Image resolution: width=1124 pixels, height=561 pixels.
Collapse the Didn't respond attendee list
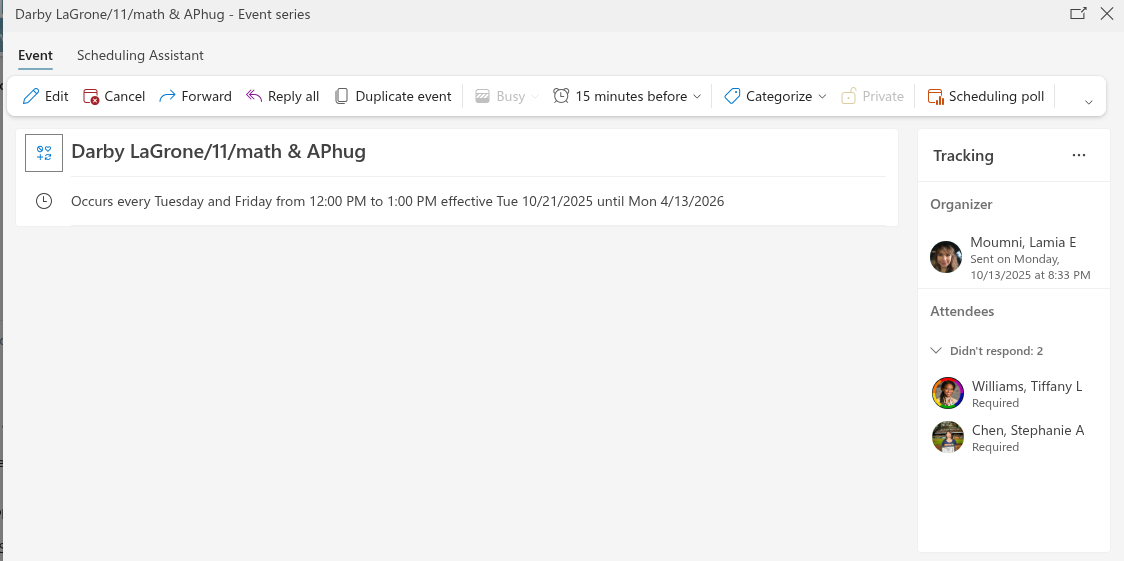point(936,351)
